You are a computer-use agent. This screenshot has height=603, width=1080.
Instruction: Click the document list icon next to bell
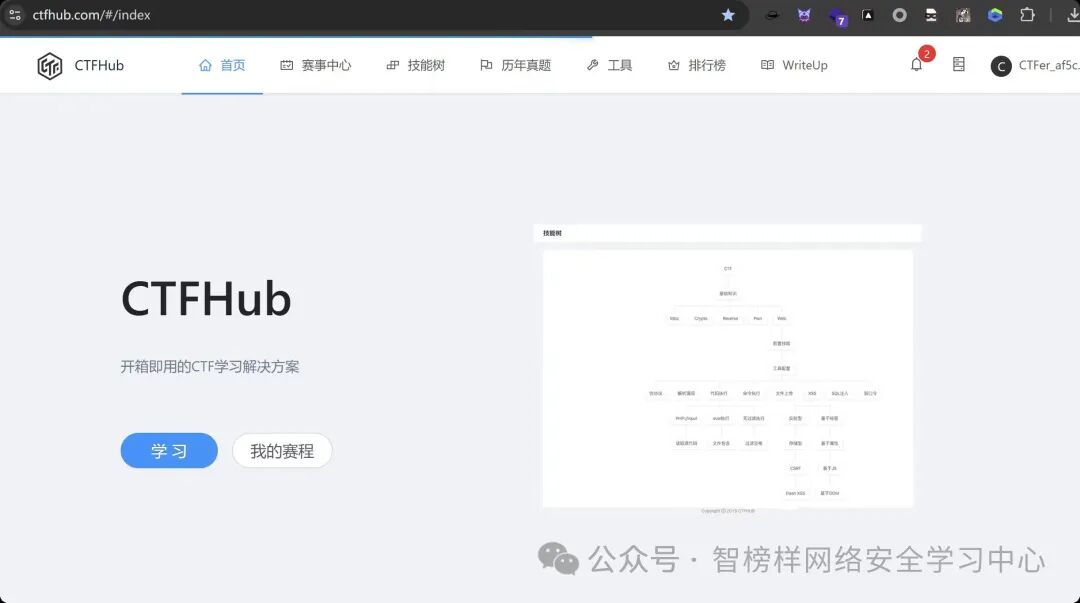click(958, 64)
